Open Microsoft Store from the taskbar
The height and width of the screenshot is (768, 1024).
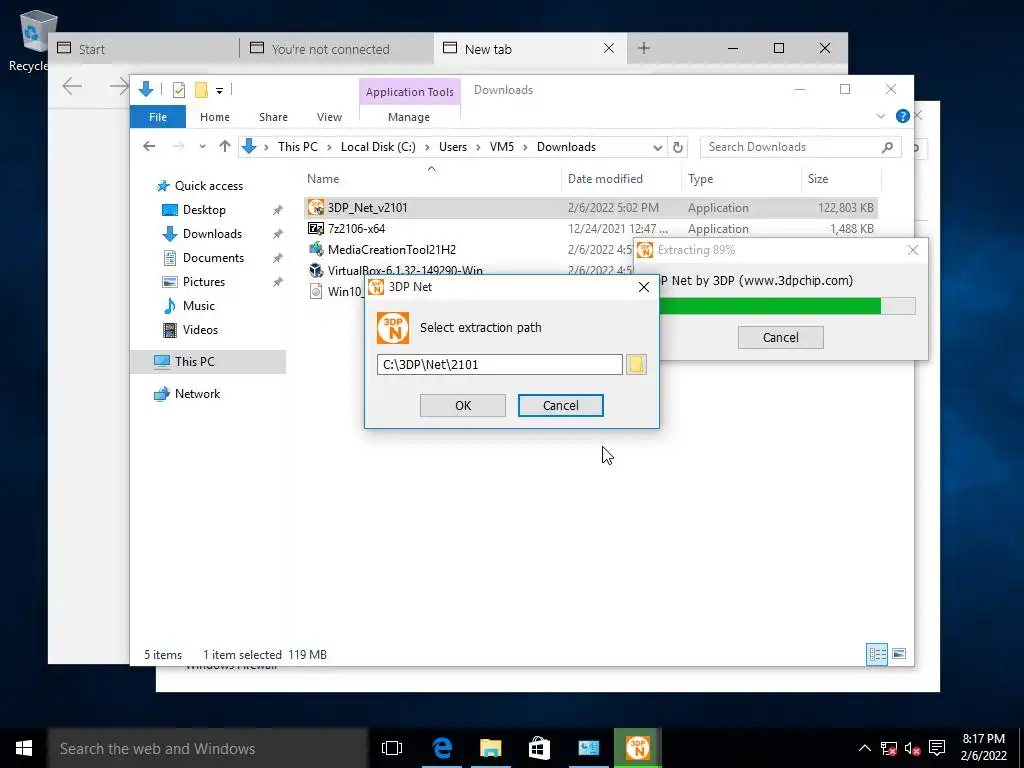pyautogui.click(x=539, y=748)
